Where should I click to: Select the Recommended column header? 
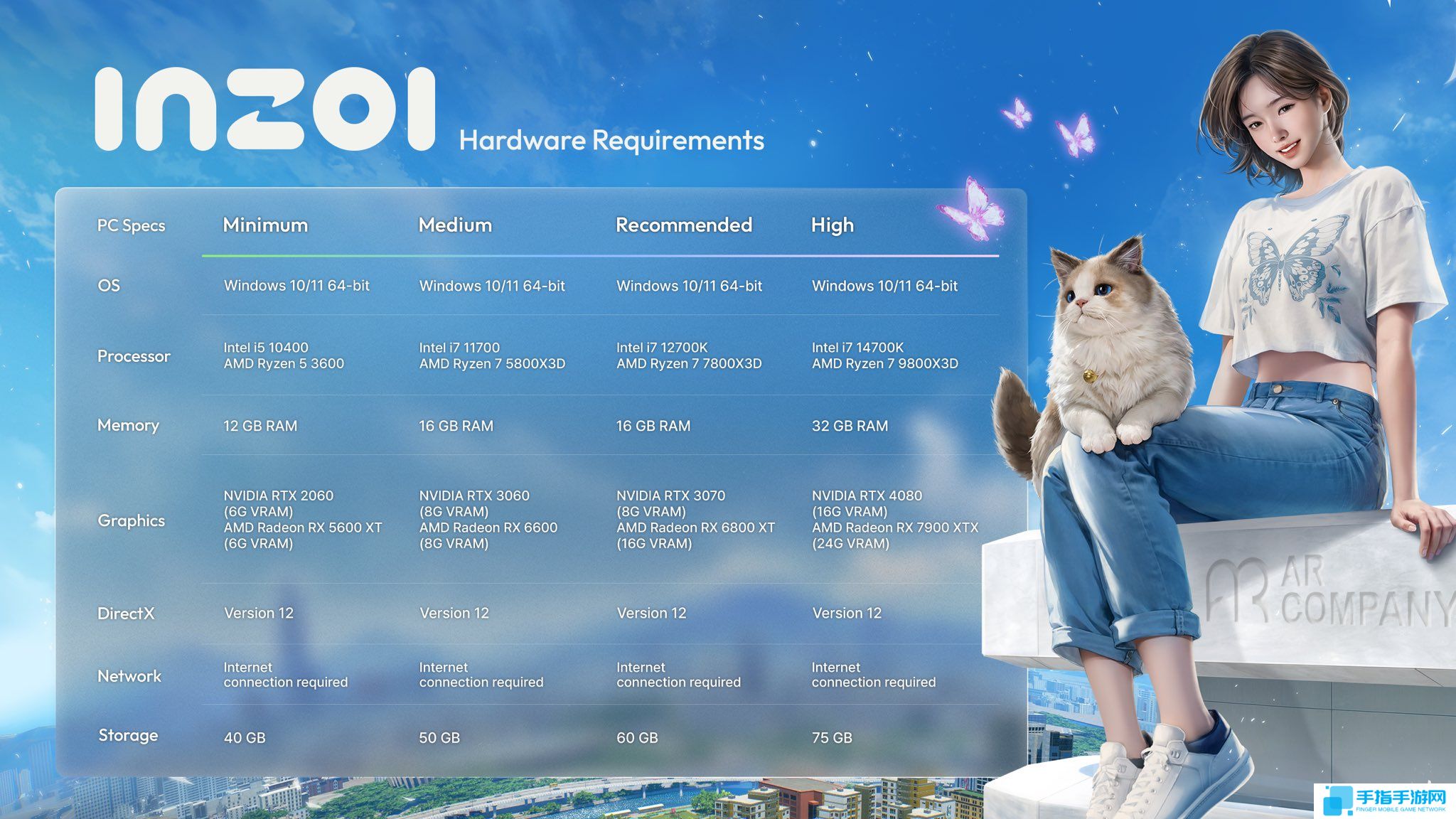click(x=684, y=225)
